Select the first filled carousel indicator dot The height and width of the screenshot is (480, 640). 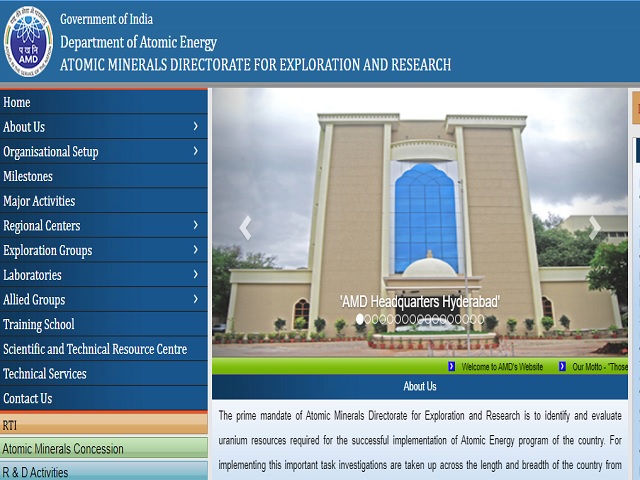click(x=360, y=319)
